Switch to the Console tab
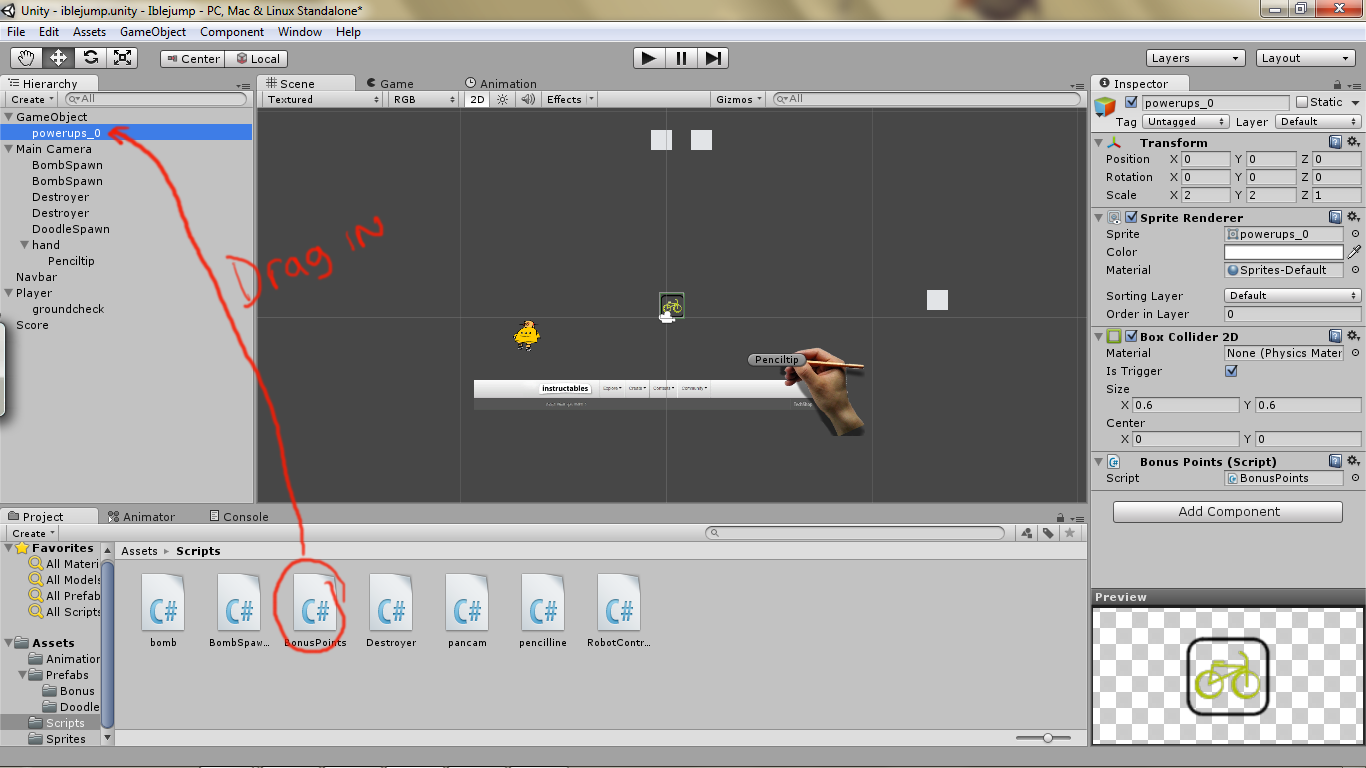This screenshot has height=768, width=1366. tap(238, 517)
